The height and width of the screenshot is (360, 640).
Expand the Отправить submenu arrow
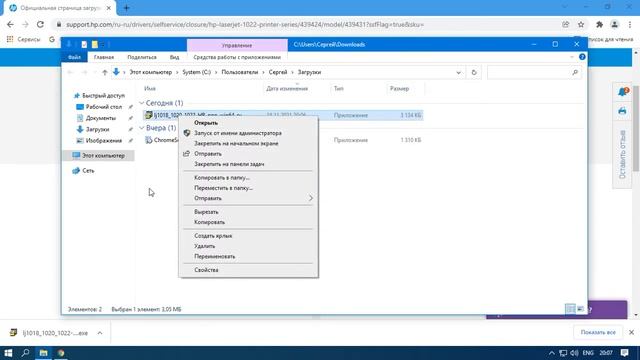coord(311,198)
